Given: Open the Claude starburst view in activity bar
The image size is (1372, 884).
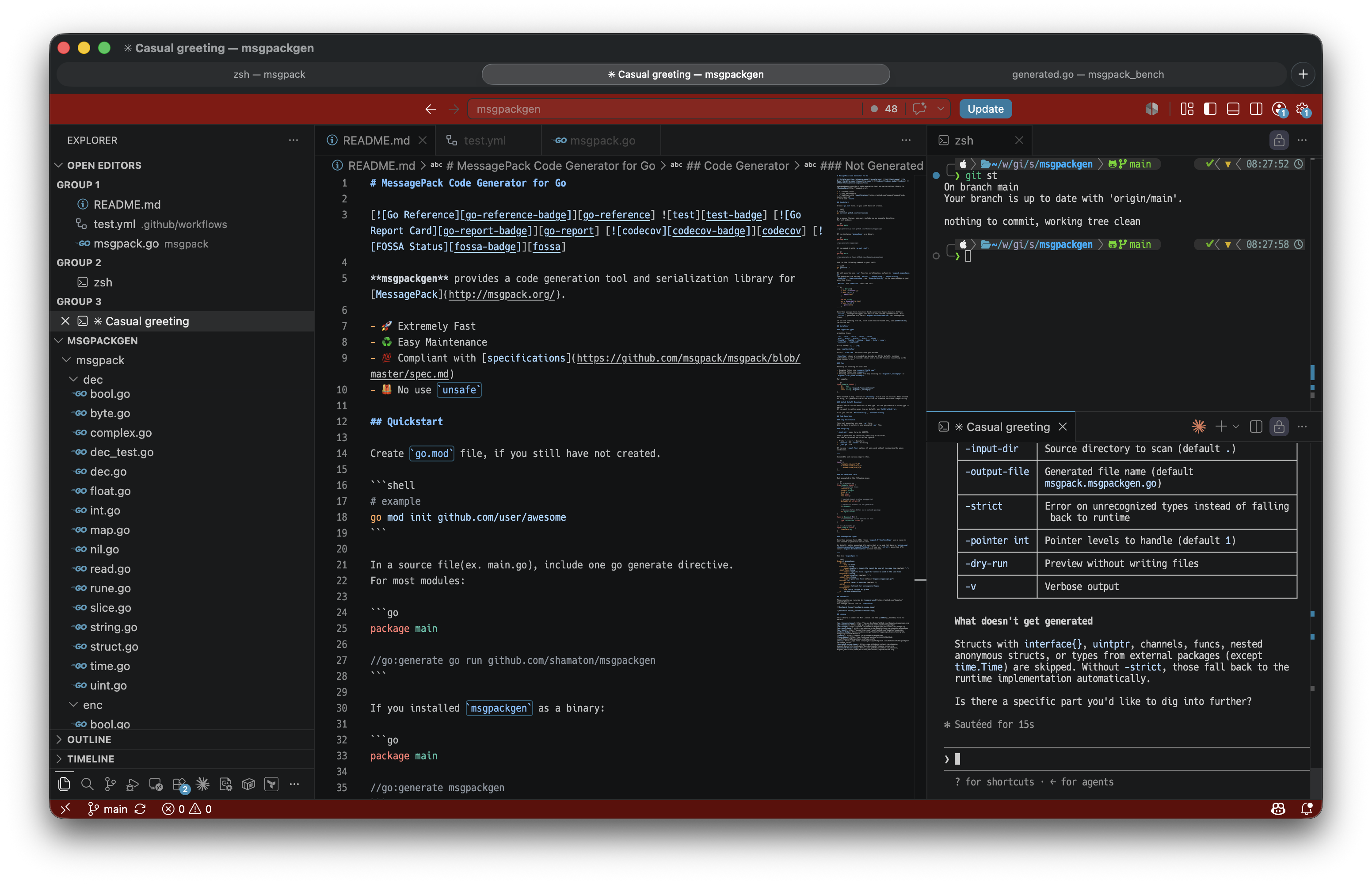Looking at the screenshot, I should pyautogui.click(x=202, y=784).
